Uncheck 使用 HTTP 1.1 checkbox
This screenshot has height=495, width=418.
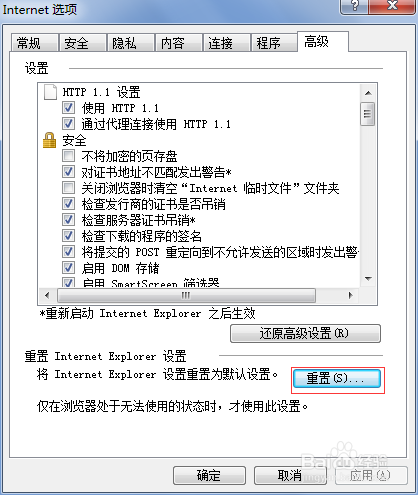(68, 108)
